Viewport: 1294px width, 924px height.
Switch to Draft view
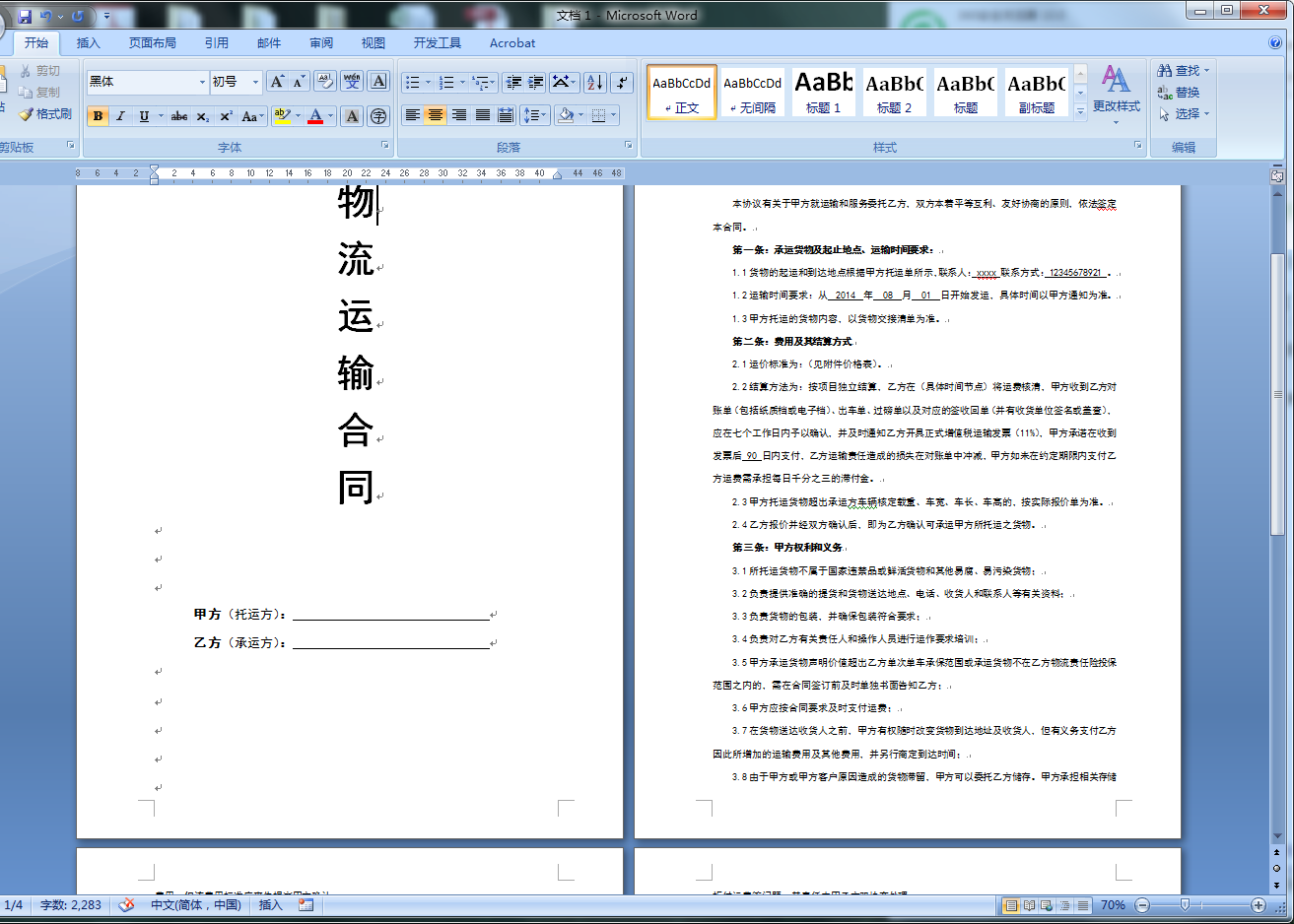1082,904
